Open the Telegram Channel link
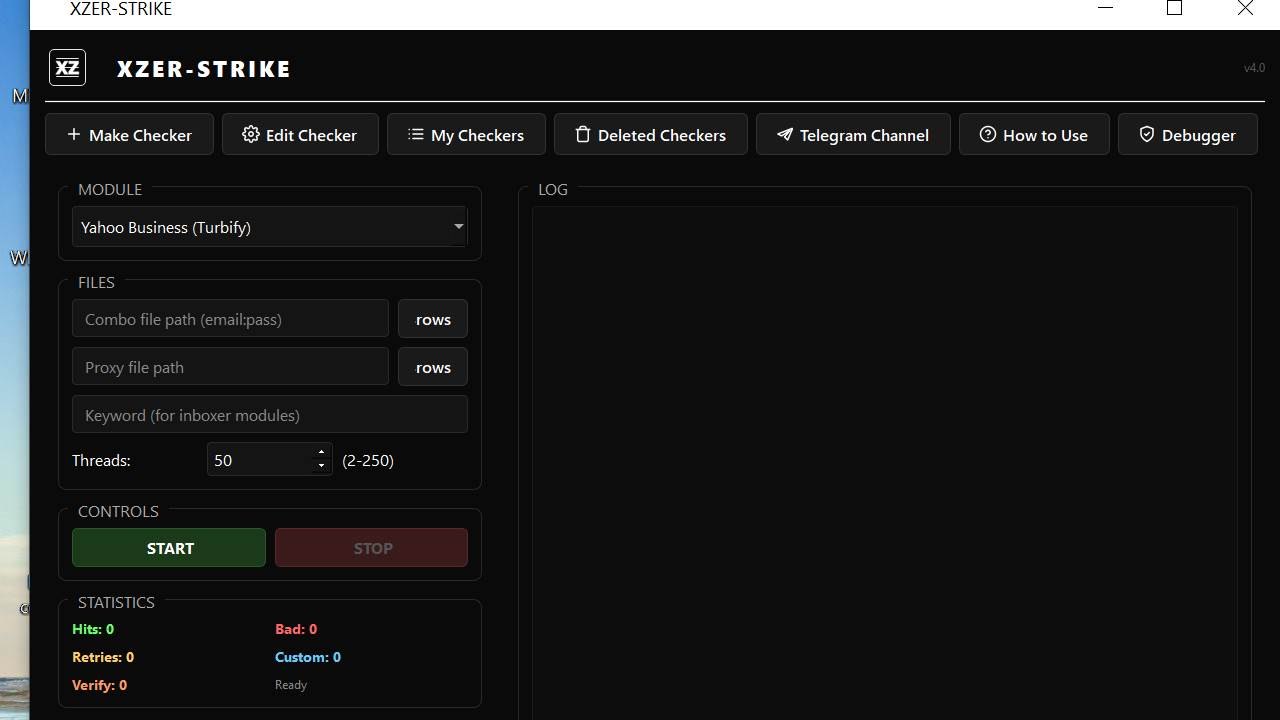Screen dimensions: 1280x720 point(853,134)
